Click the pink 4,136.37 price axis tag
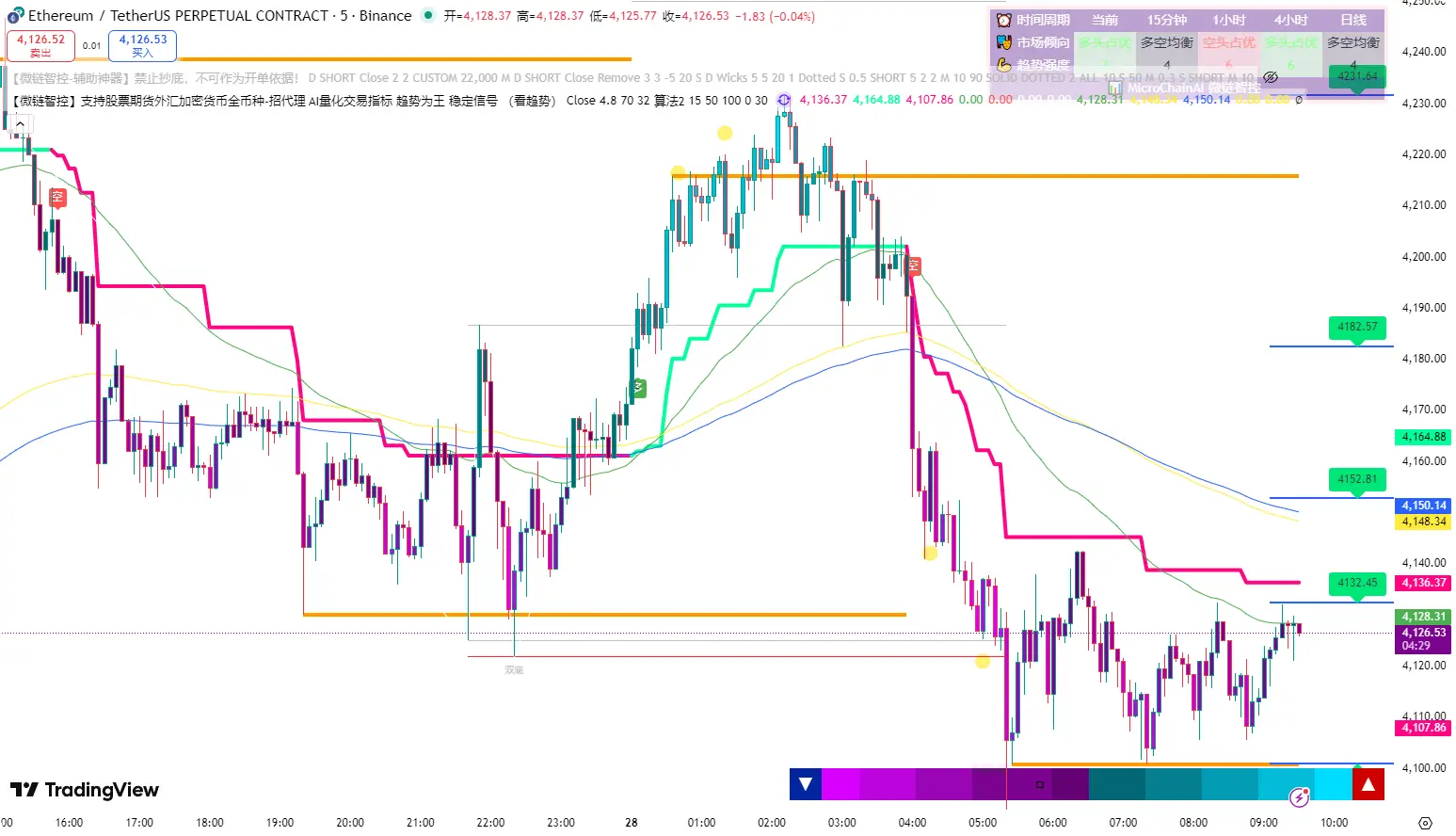The image size is (1456, 836). click(1423, 583)
